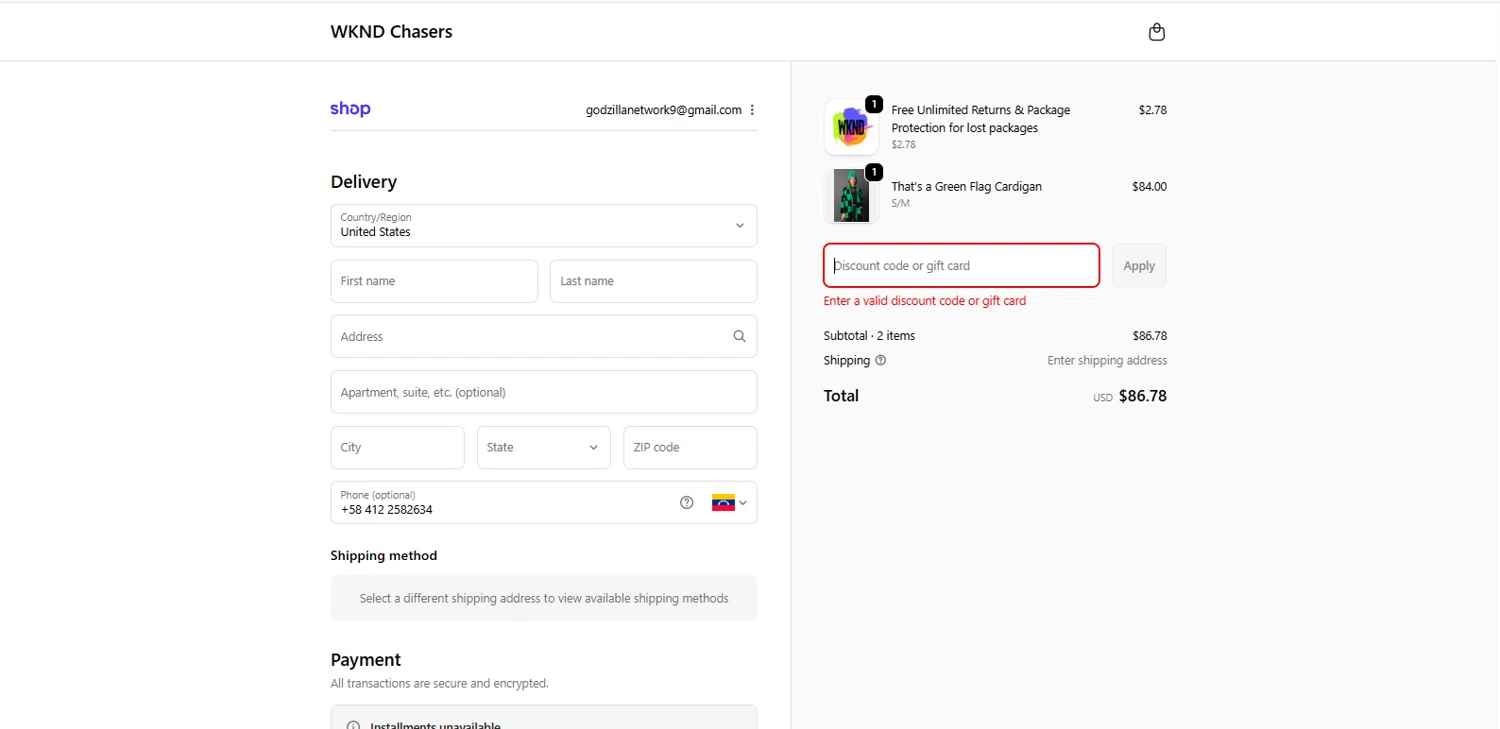Click the "Enter shipping address" text
Image resolution: width=1500 pixels, height=729 pixels.
pos(1107,360)
